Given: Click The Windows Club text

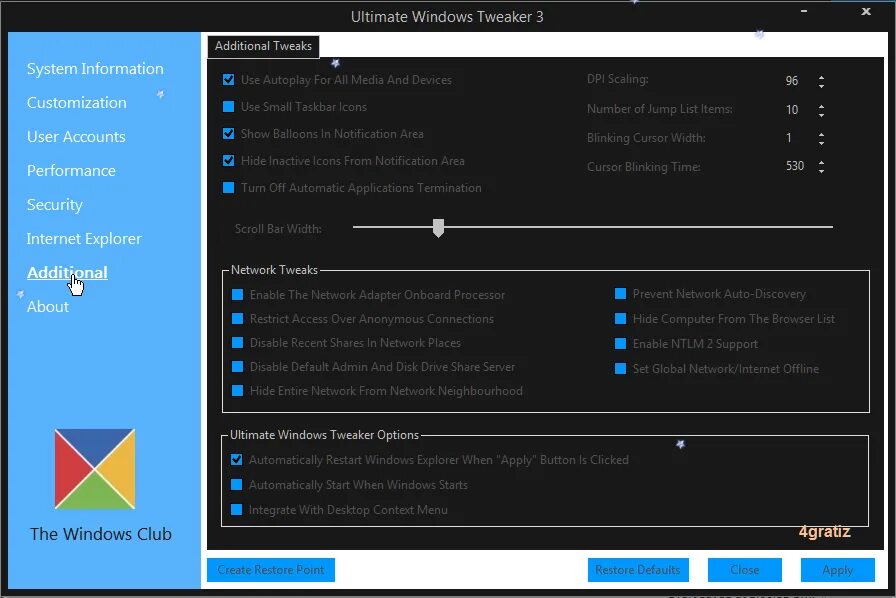Looking at the screenshot, I should tap(101, 534).
